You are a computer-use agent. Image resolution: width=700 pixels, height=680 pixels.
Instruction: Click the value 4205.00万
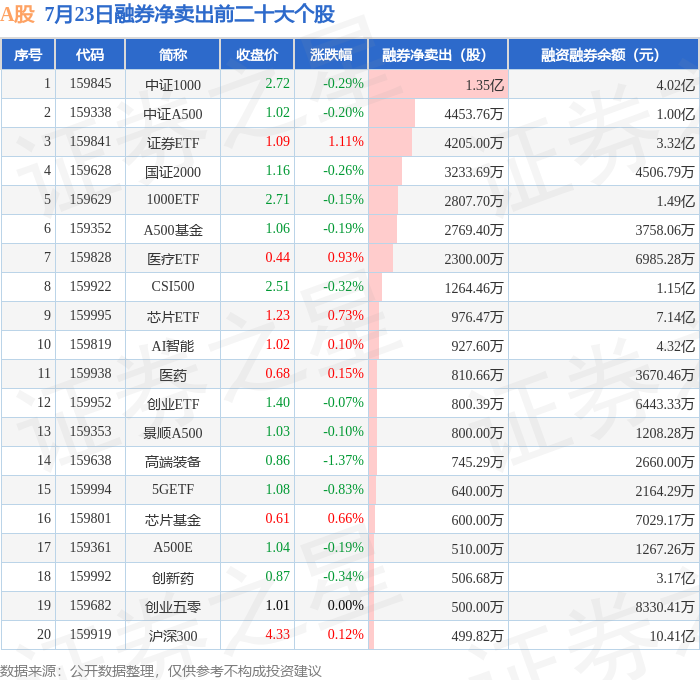[x=474, y=143]
